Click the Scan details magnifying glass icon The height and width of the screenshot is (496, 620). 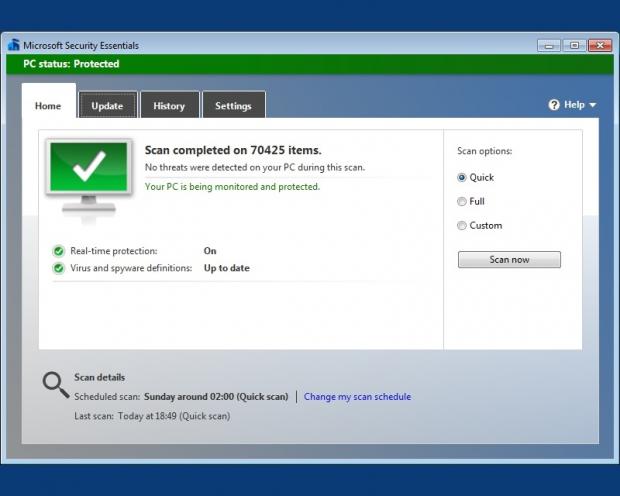coord(56,384)
